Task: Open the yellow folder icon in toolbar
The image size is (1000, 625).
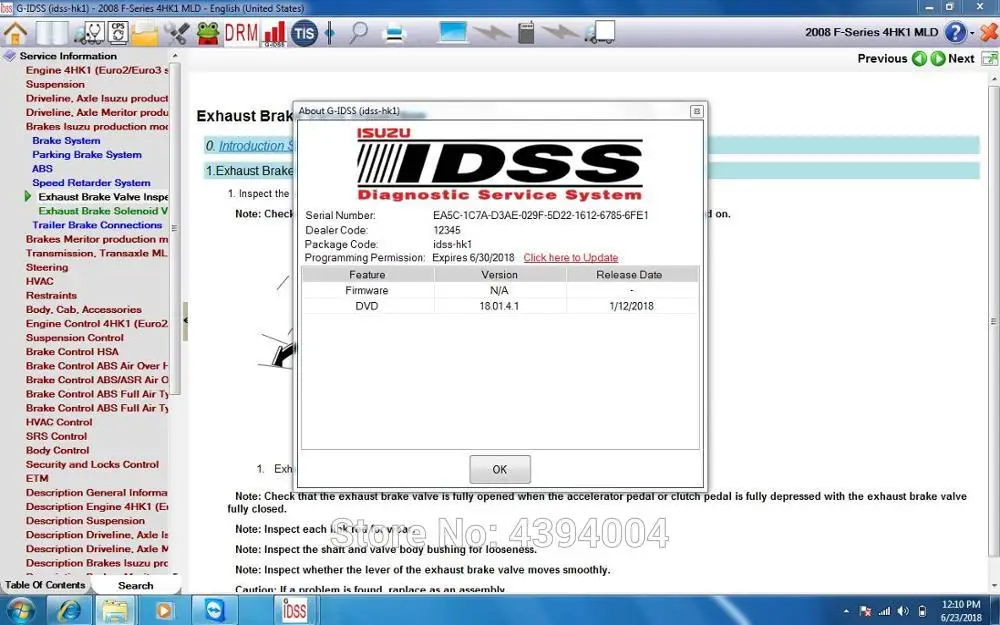Action: click(x=145, y=33)
